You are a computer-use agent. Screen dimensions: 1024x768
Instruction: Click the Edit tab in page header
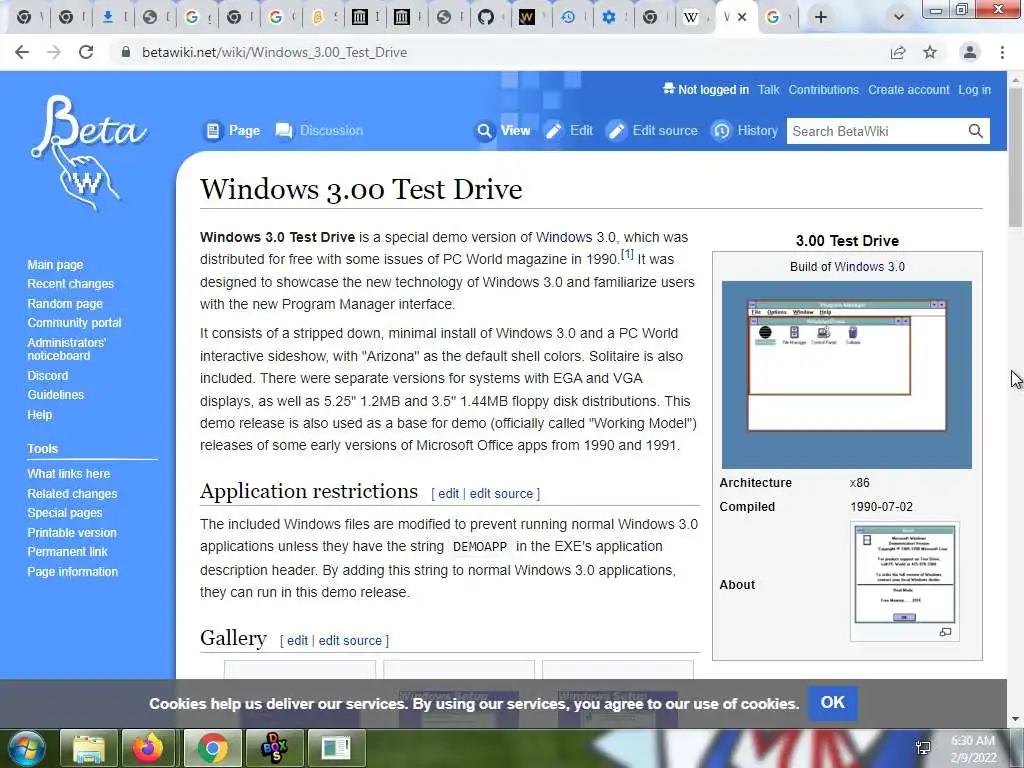tap(569, 131)
